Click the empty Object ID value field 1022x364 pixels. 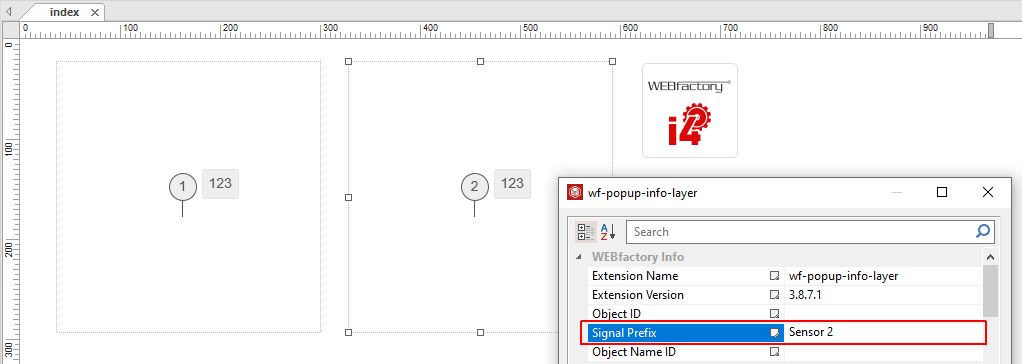tap(884, 314)
